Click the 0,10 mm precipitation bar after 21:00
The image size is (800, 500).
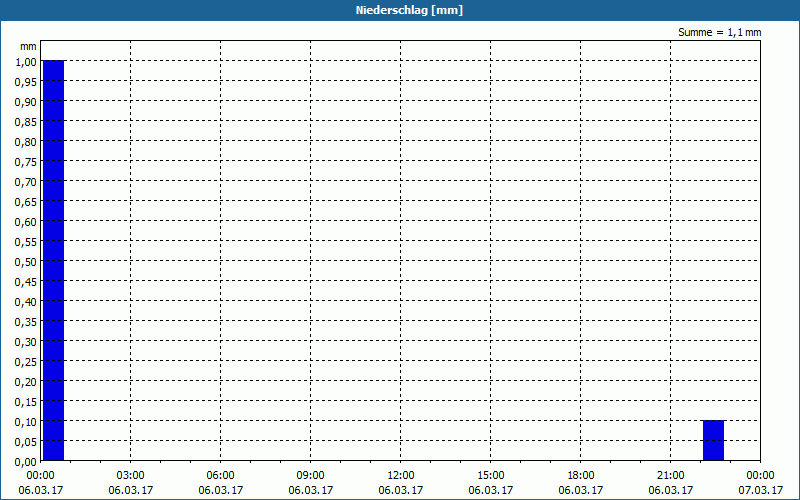click(x=713, y=440)
